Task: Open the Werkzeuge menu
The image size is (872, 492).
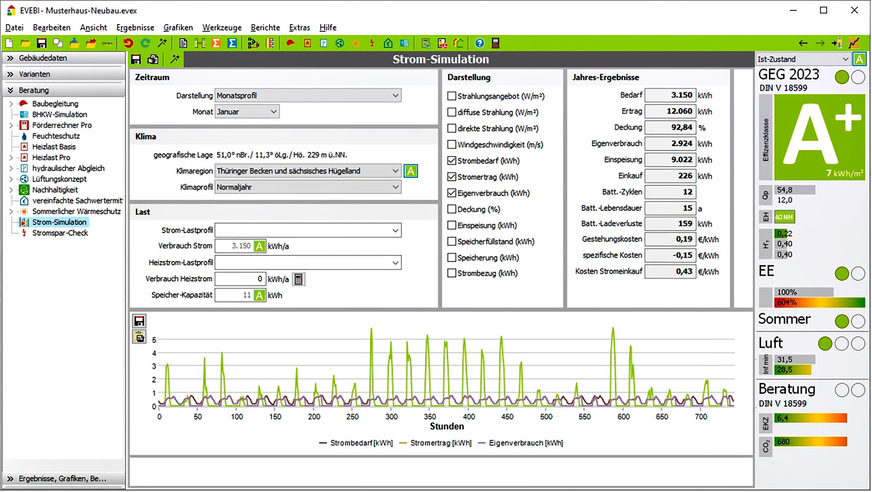Action: point(221,27)
